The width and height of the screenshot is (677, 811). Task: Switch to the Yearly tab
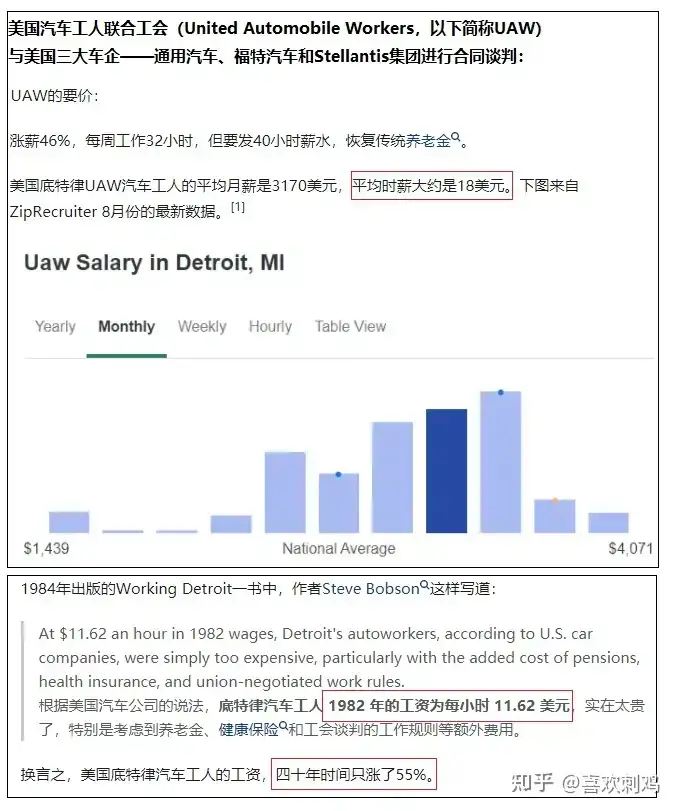[x=55, y=326]
